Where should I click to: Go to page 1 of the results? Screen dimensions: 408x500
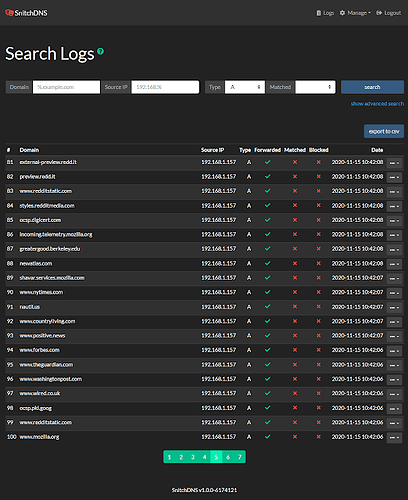169,457
